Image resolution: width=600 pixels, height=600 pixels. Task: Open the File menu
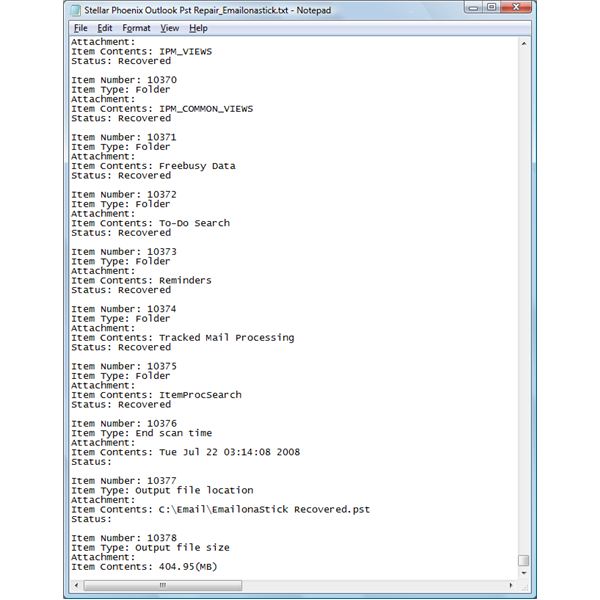point(80,28)
